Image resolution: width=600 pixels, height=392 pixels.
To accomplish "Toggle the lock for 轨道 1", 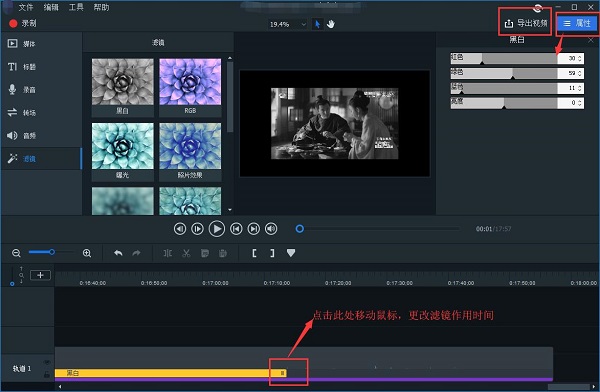I will [x=47, y=375].
